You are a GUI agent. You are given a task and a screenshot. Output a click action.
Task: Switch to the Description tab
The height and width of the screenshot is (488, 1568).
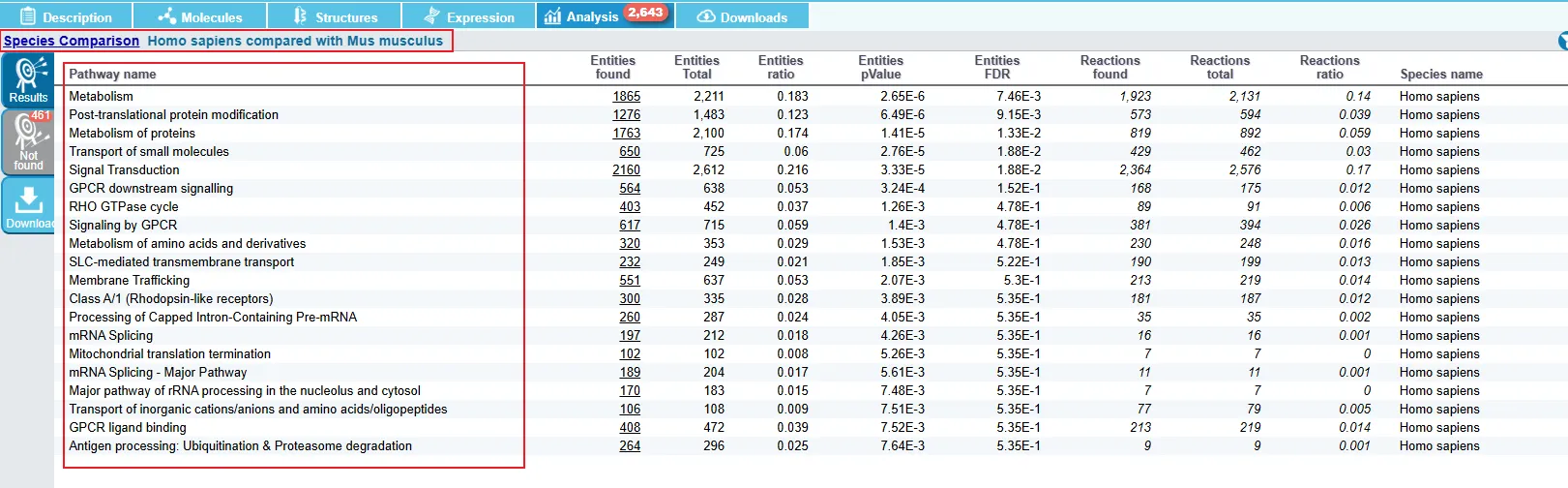(67, 16)
